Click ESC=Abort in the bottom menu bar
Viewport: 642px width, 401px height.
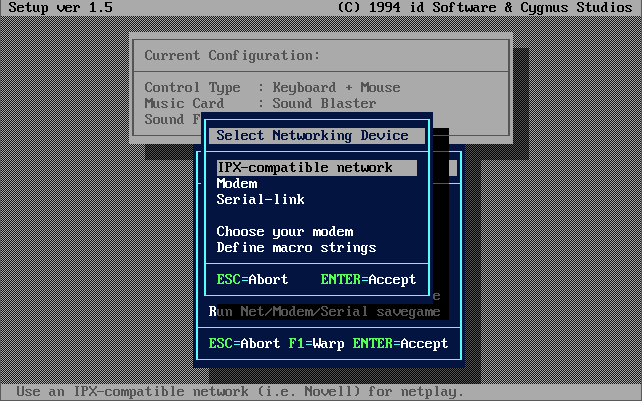point(244,344)
